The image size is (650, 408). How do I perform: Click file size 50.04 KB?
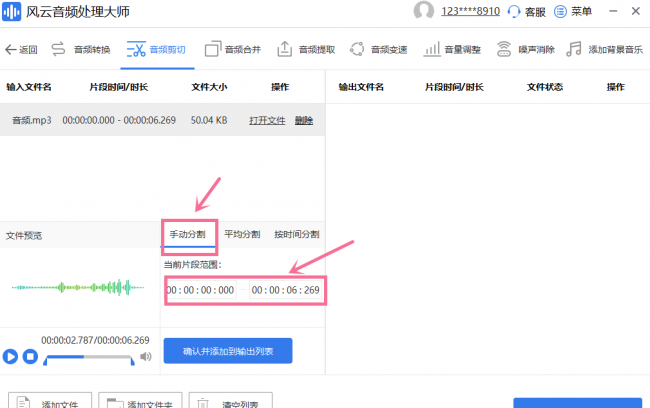click(209, 120)
